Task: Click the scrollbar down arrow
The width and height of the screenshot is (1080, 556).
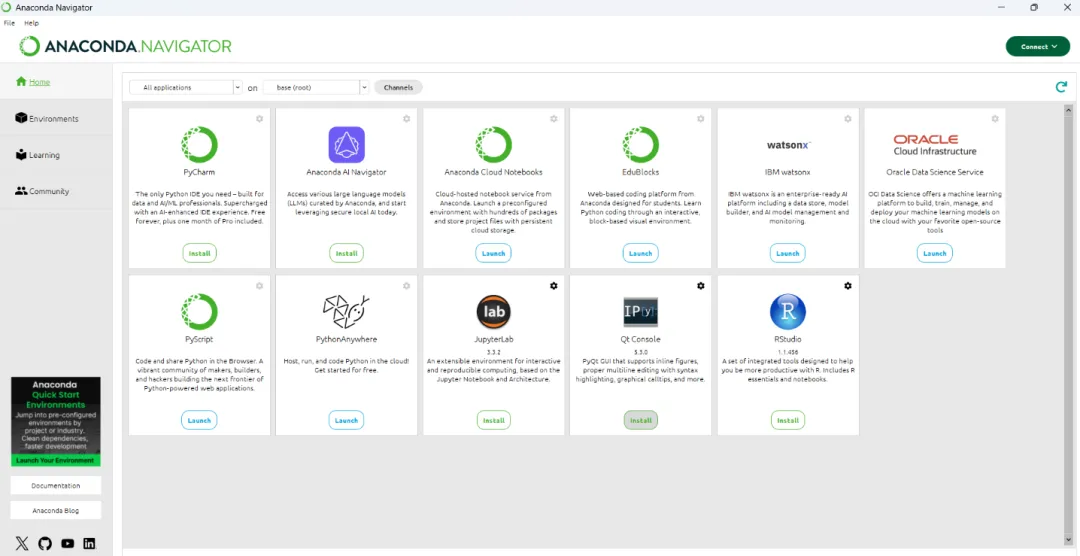Action: pos(1068,539)
